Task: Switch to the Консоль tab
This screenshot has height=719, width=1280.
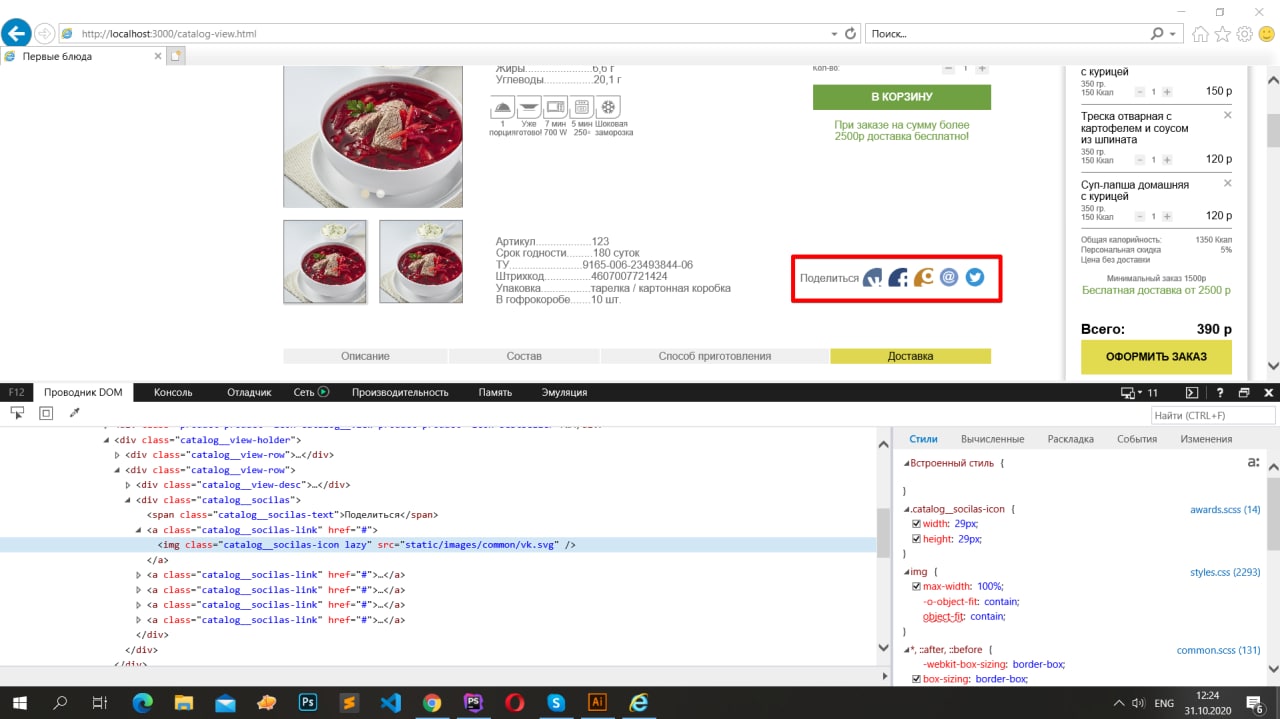Action: pos(172,393)
